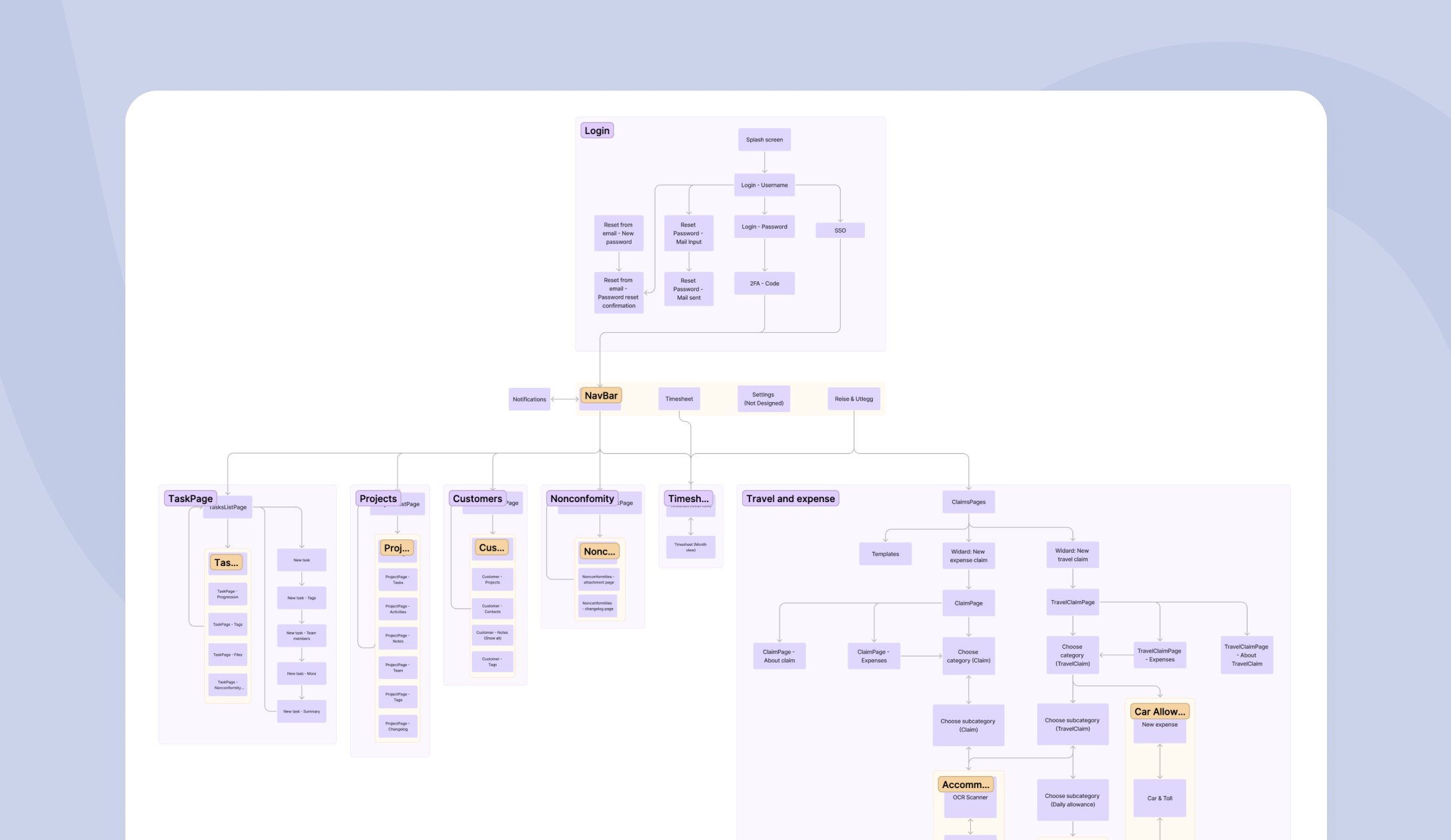This screenshot has width=1451, height=840.
Task: Click New task - More node
Action: [301, 673]
